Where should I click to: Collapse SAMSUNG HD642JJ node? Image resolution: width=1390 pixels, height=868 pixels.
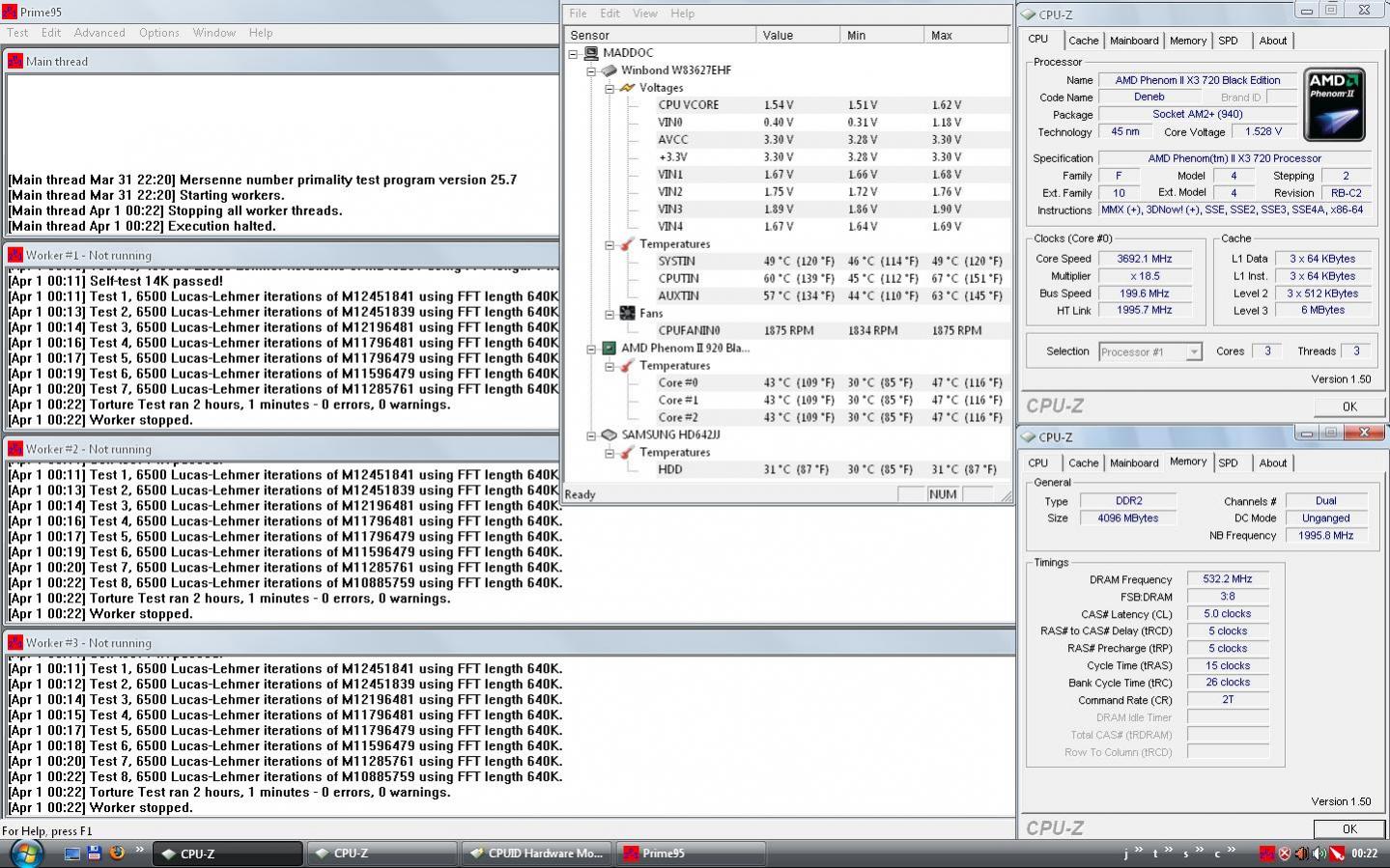(591, 435)
